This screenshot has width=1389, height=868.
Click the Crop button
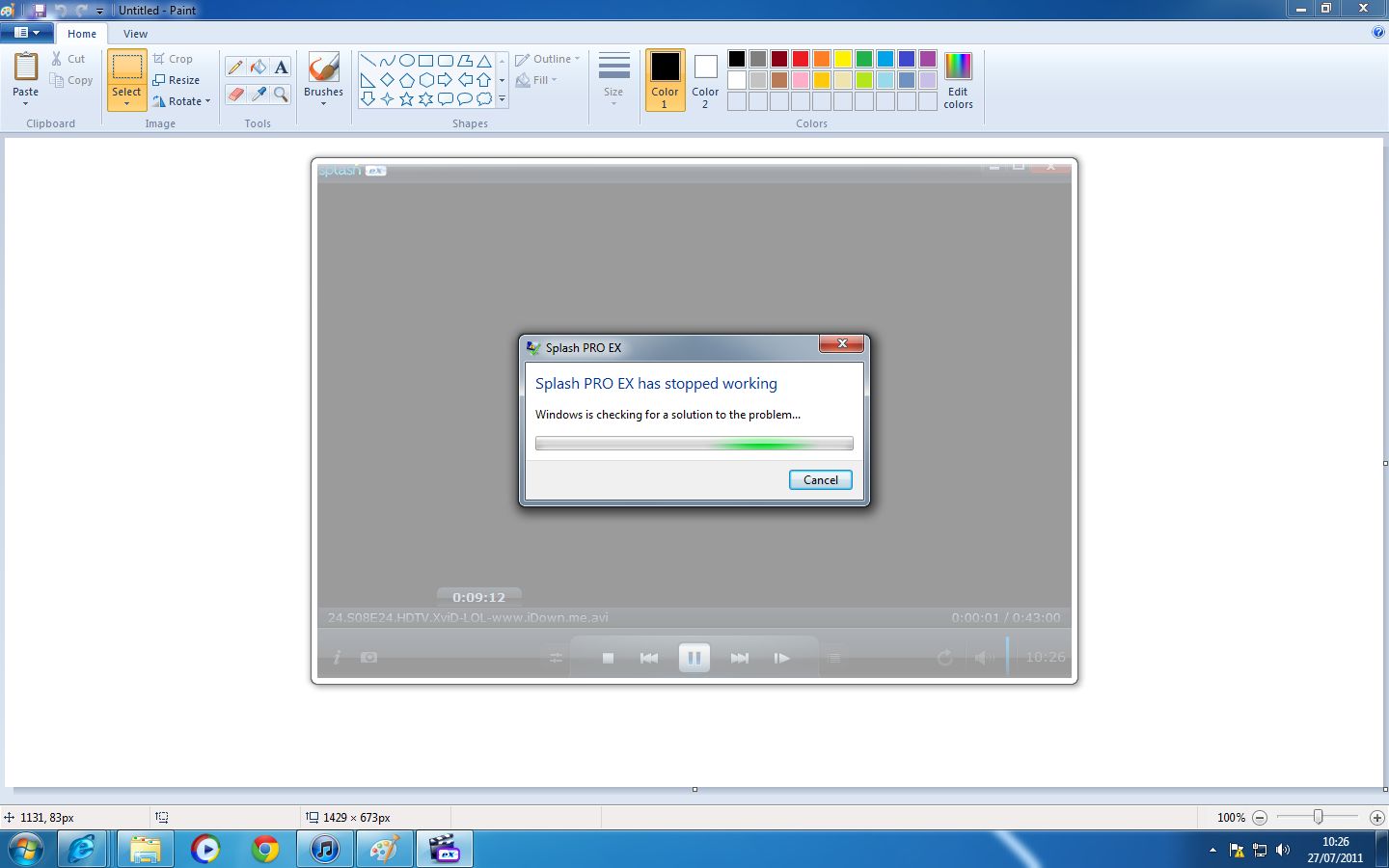(x=173, y=59)
